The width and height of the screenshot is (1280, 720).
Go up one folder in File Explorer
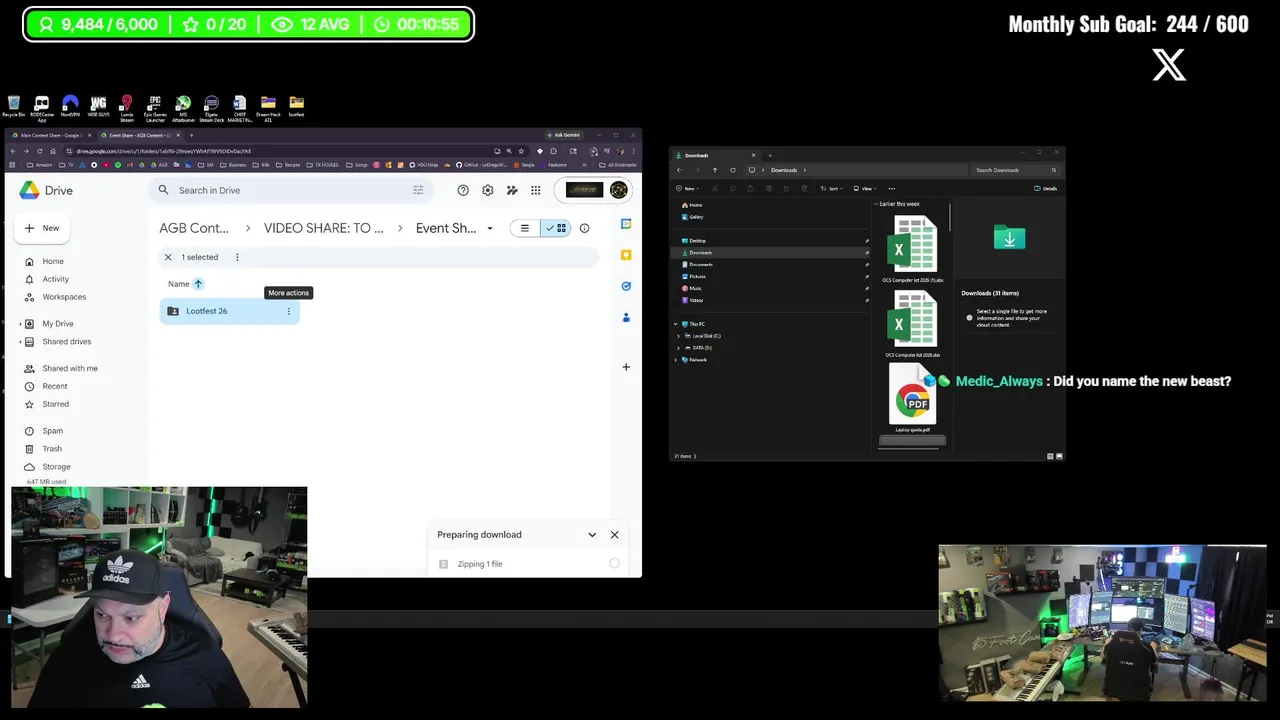click(715, 170)
